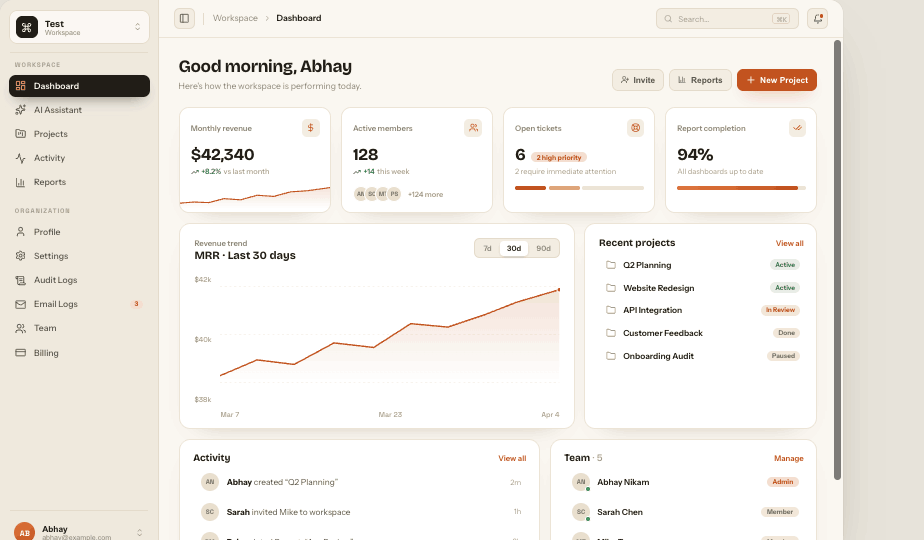Open Team in the sidebar

(80, 328)
